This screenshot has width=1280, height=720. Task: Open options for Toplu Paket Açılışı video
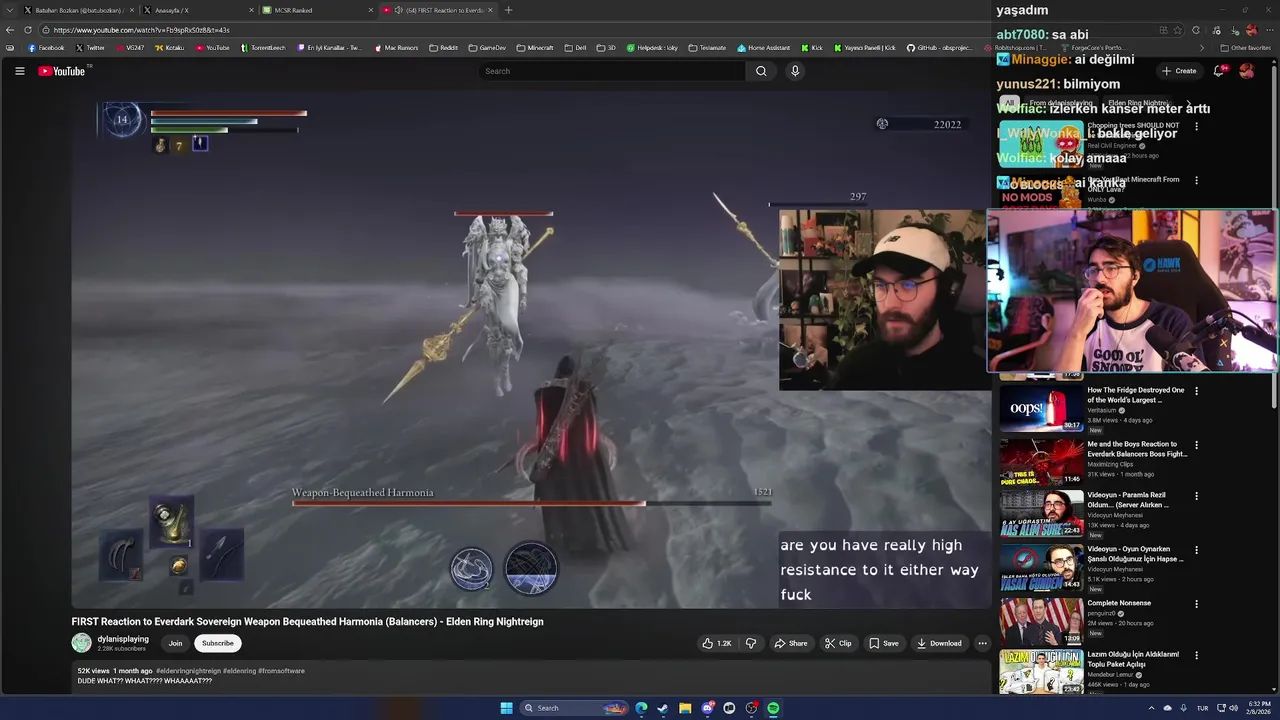coord(1196,656)
